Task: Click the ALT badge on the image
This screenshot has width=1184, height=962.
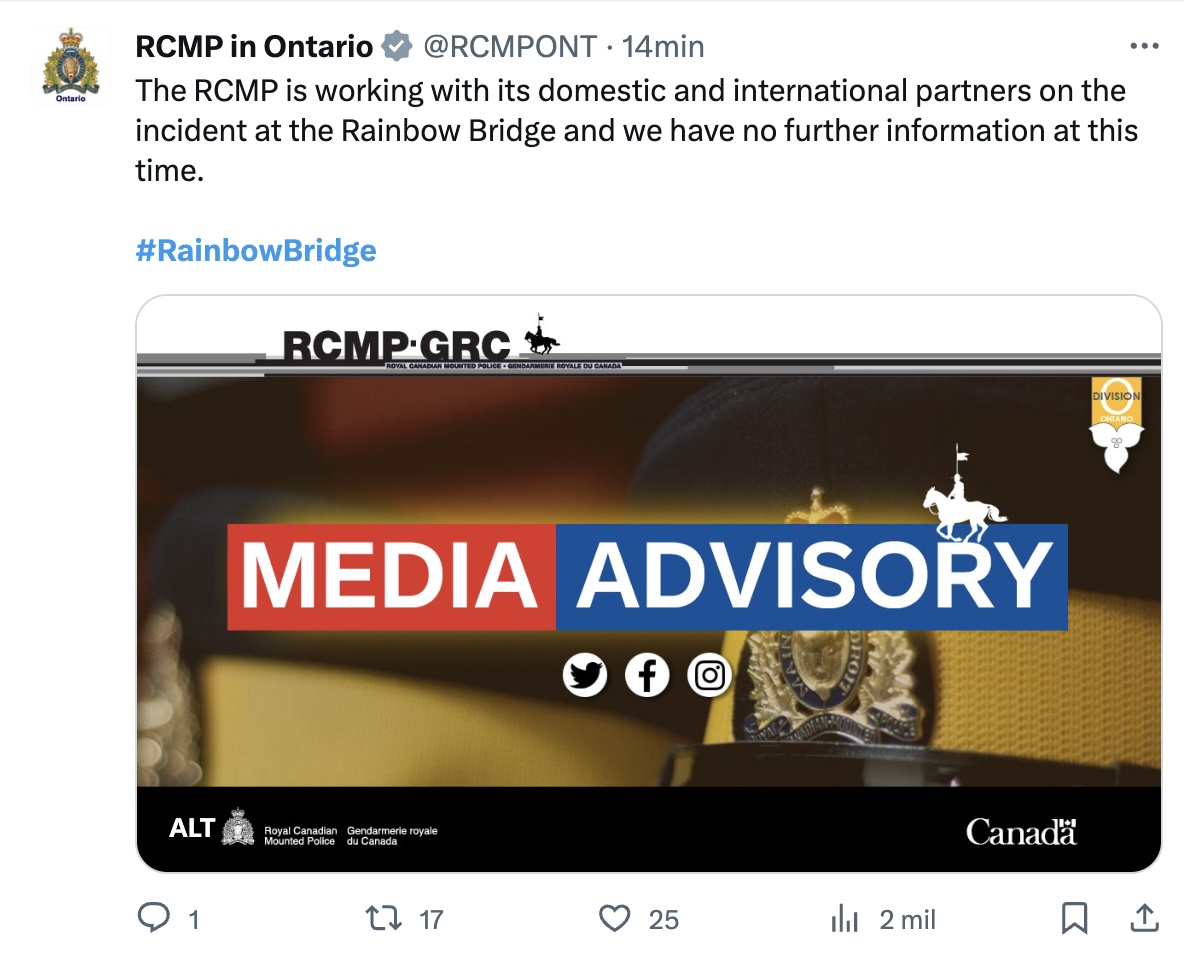Action: (x=192, y=828)
